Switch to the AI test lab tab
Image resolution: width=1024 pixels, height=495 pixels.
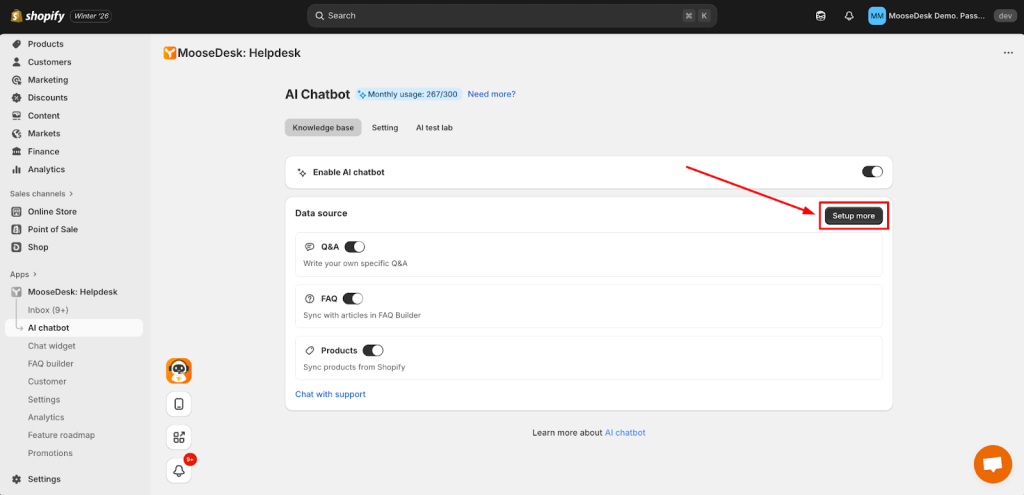[434, 128]
